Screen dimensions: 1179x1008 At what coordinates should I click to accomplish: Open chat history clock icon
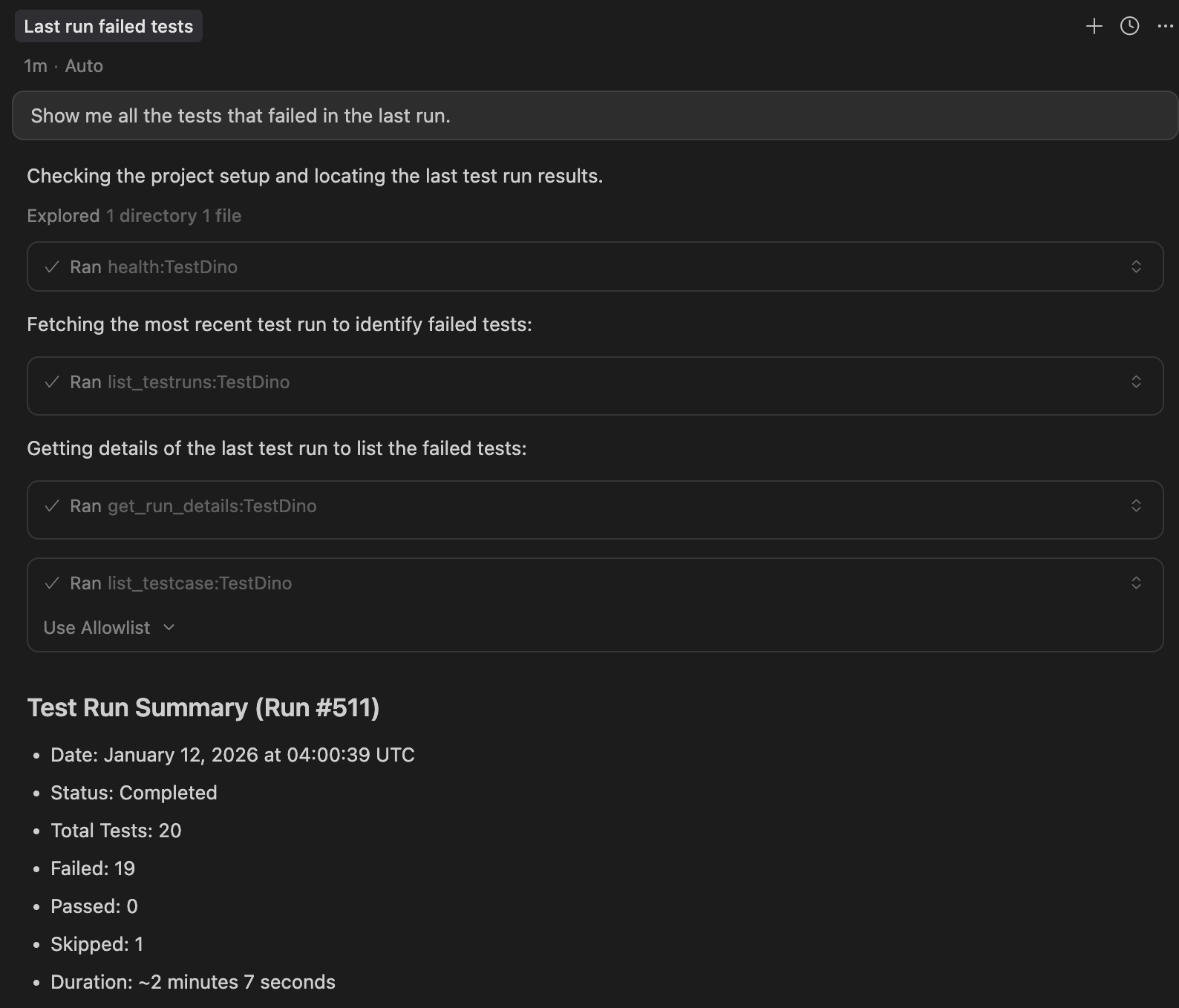(x=1129, y=27)
